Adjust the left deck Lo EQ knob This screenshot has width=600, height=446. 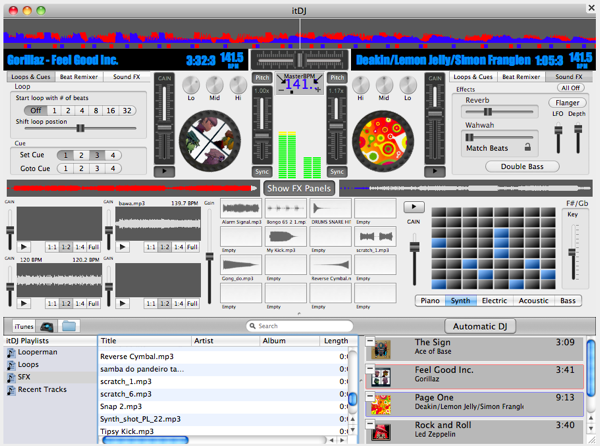tap(191, 85)
